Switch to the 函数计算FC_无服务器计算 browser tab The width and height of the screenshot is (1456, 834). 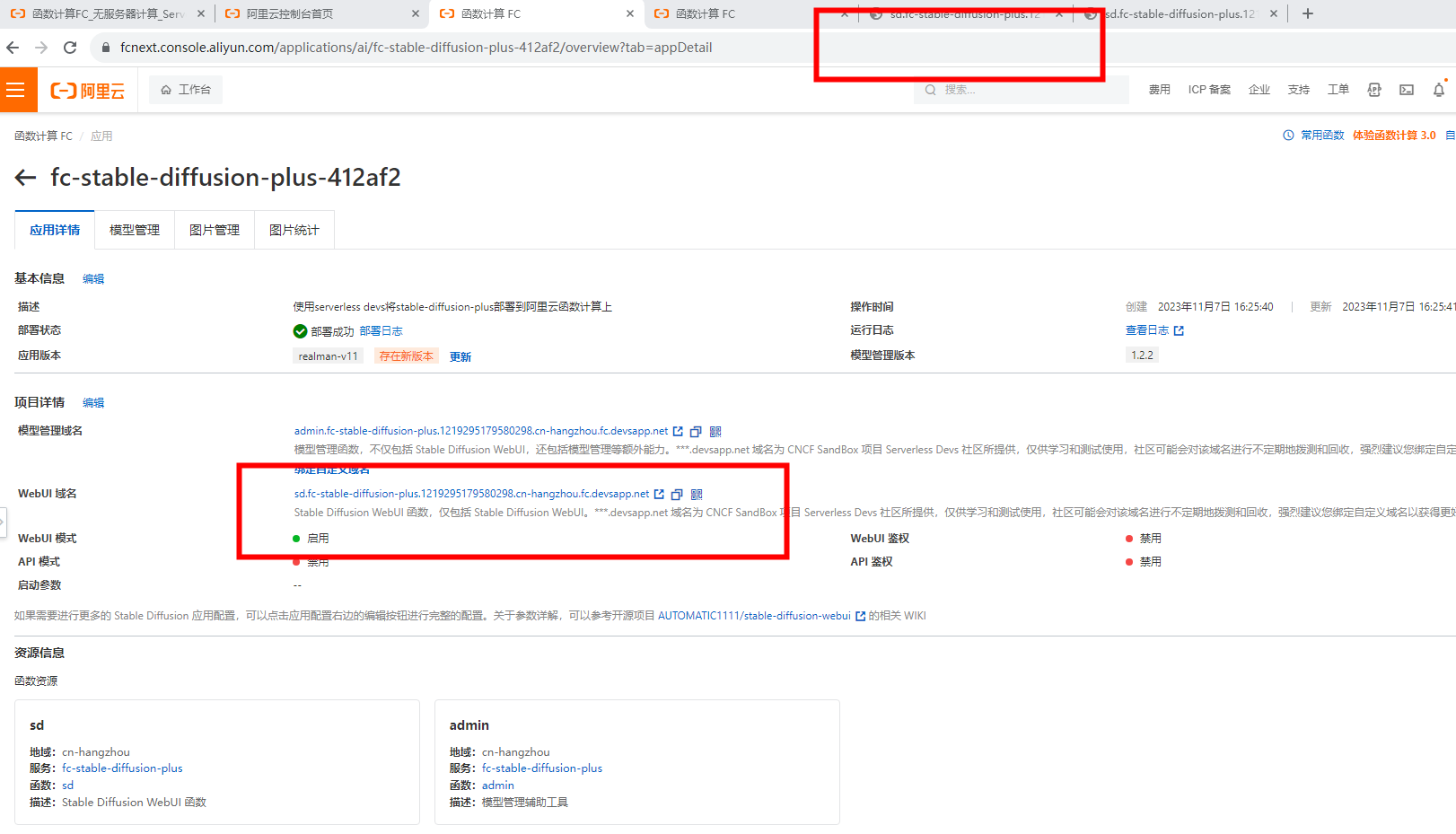[x=108, y=13]
